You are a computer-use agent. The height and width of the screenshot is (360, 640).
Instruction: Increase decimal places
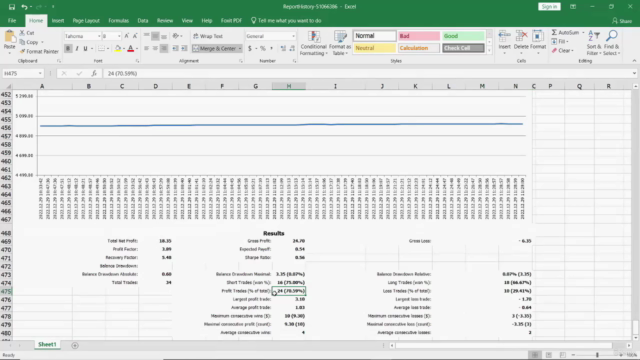tap(283, 49)
